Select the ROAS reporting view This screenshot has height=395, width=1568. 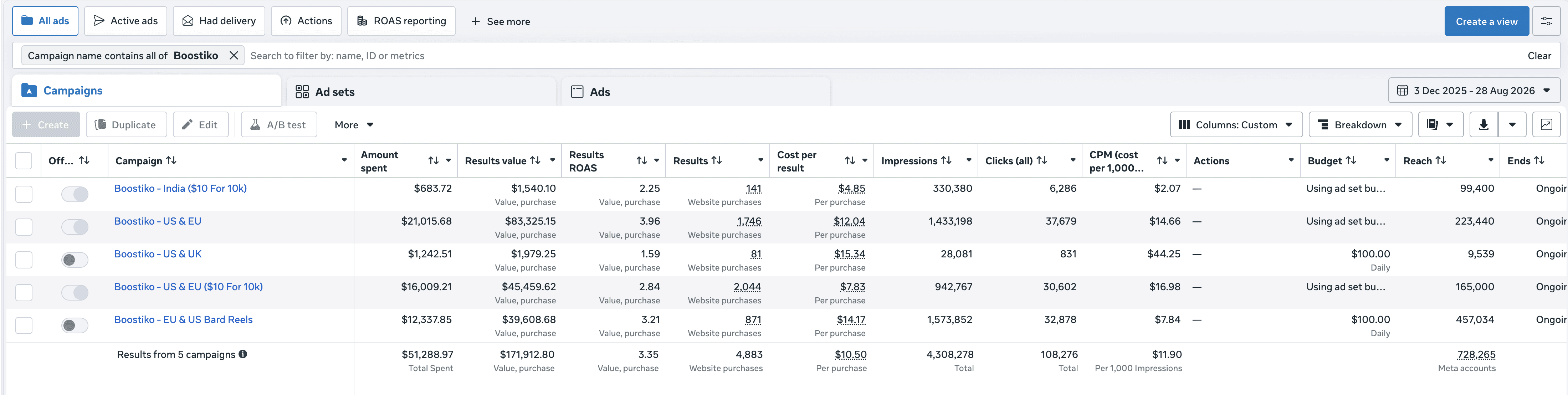(x=401, y=21)
